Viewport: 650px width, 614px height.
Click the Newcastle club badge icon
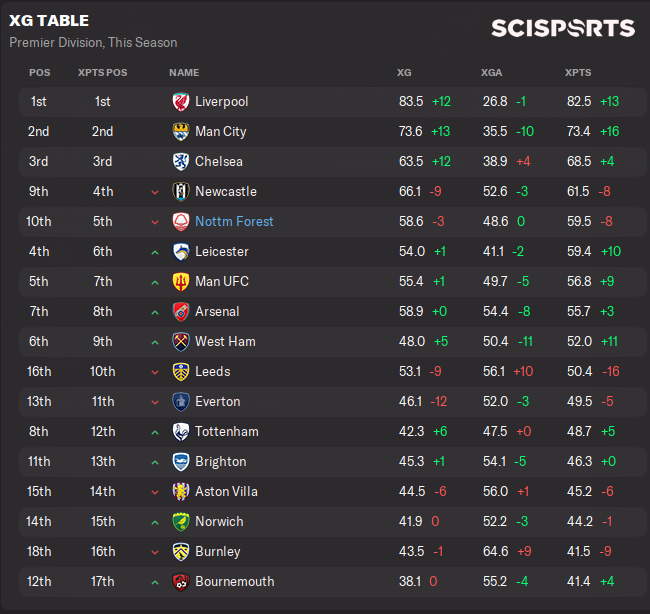(181, 191)
